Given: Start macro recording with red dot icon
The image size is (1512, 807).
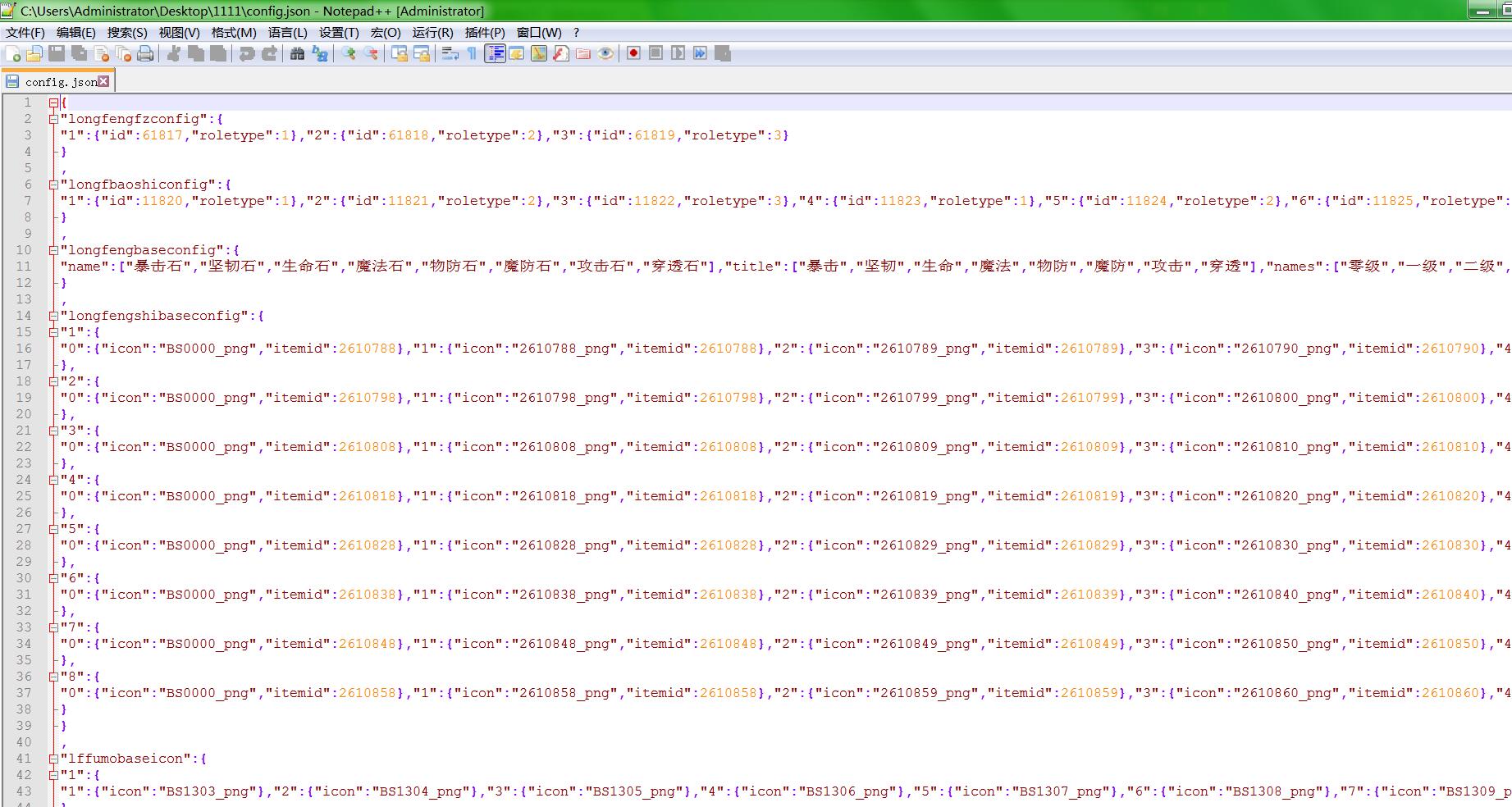Looking at the screenshot, I should pyautogui.click(x=633, y=53).
